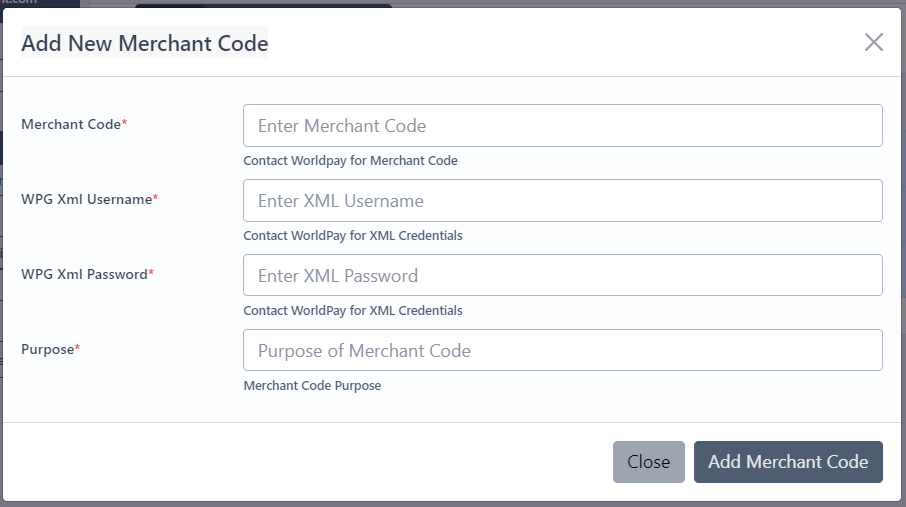Focus the Enter XML Username field

click(x=562, y=201)
